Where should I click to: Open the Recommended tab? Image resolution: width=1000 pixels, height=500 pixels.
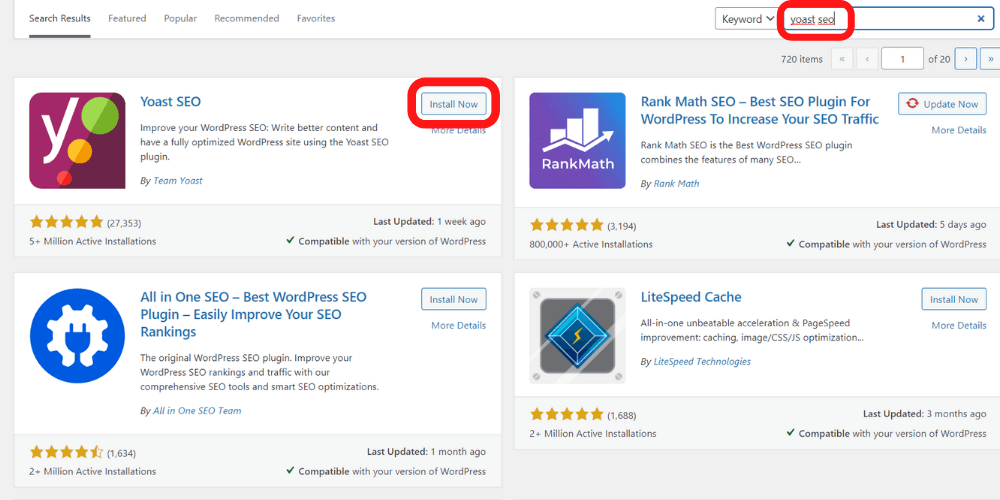tap(246, 18)
